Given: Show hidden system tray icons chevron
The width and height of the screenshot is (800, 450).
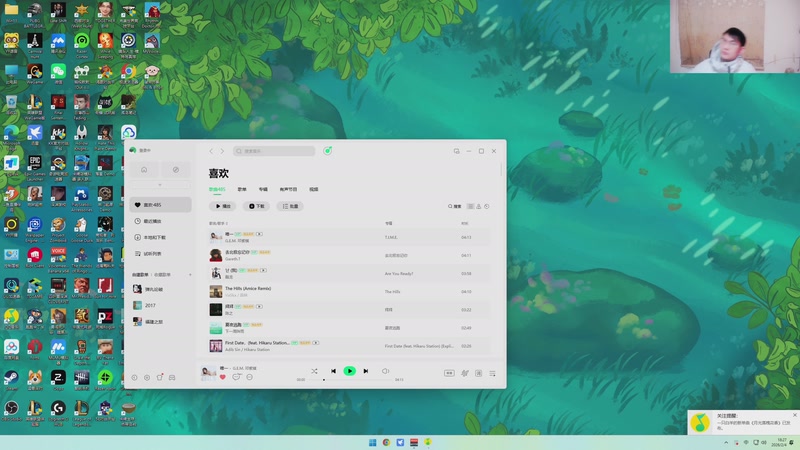Looking at the screenshot, I should point(726,442).
